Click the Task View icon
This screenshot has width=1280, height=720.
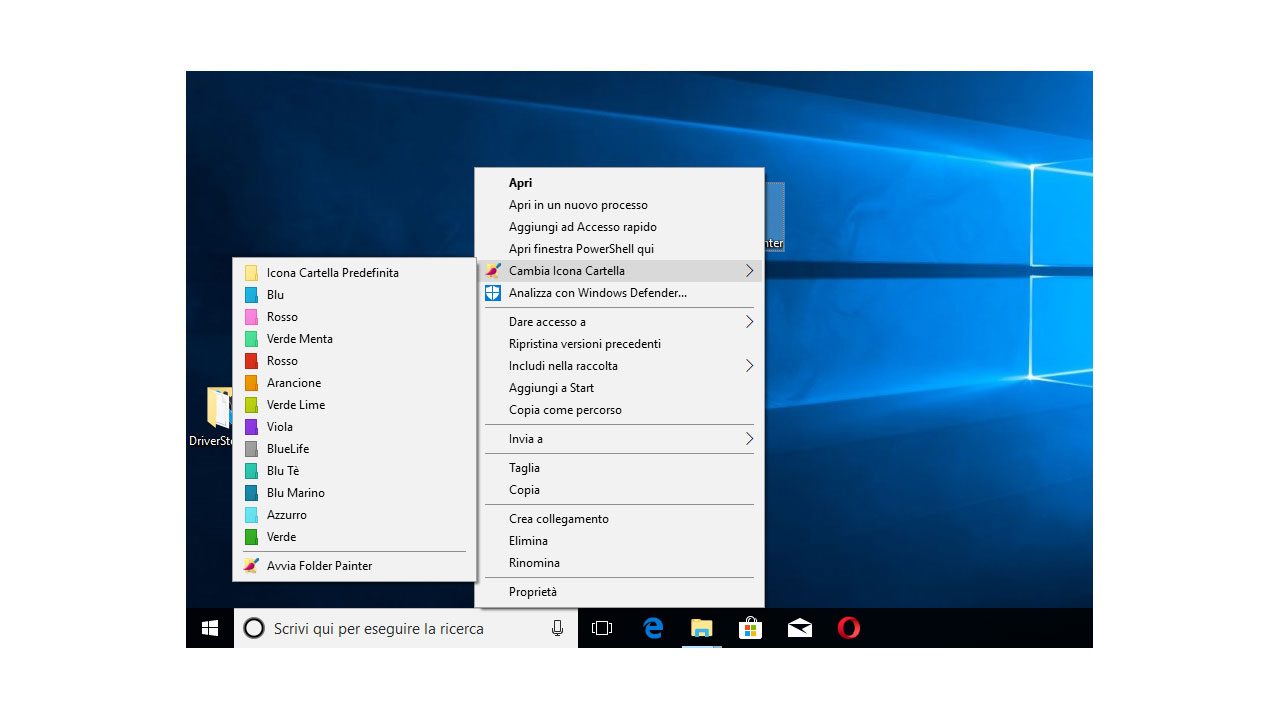tap(602, 628)
